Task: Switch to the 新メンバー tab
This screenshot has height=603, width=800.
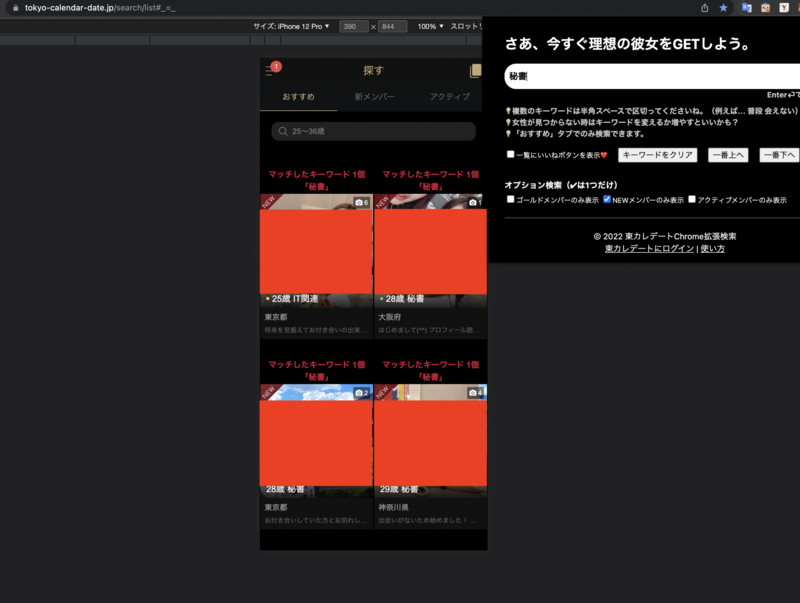Action: click(374, 96)
